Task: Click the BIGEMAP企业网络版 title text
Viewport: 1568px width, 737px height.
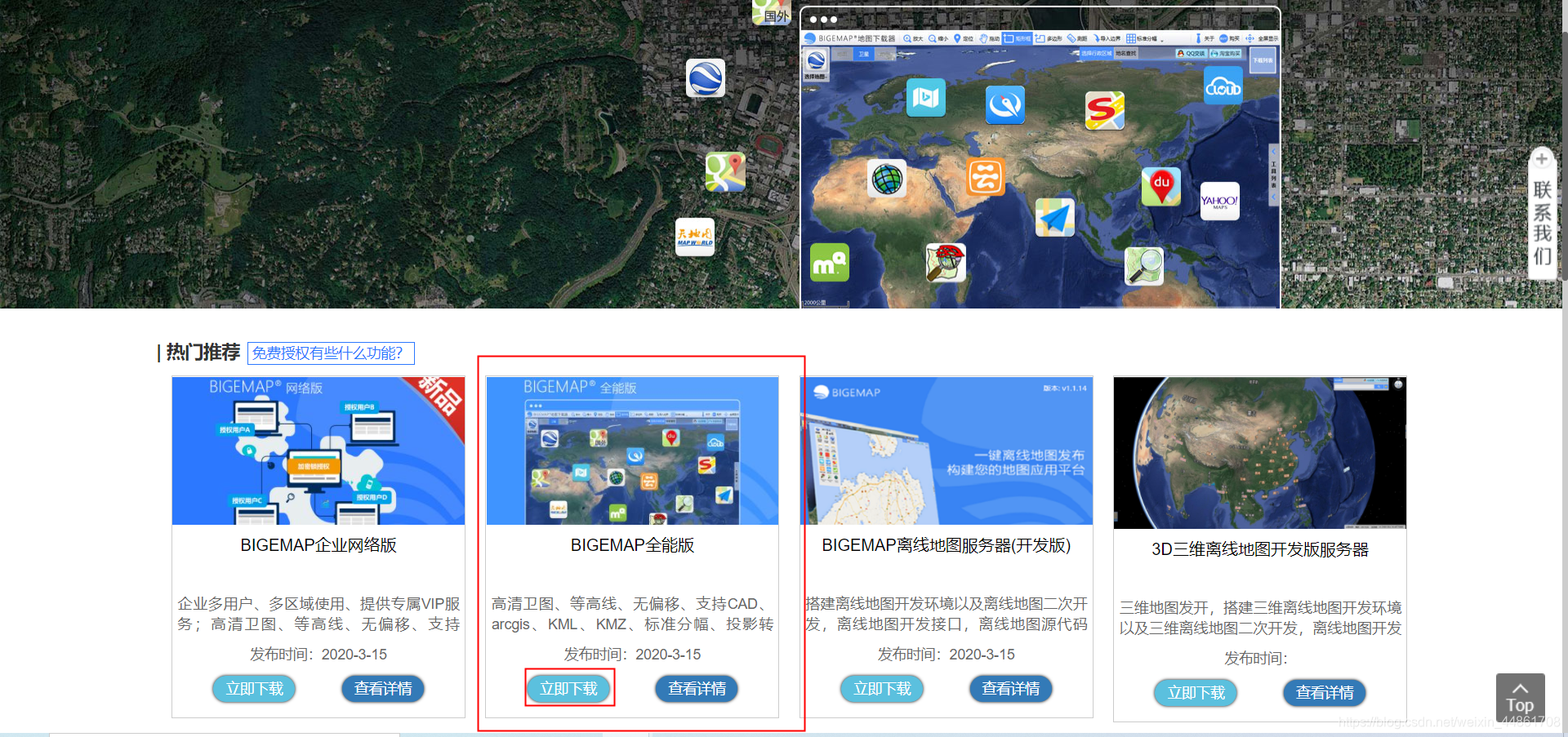Action: tap(318, 545)
